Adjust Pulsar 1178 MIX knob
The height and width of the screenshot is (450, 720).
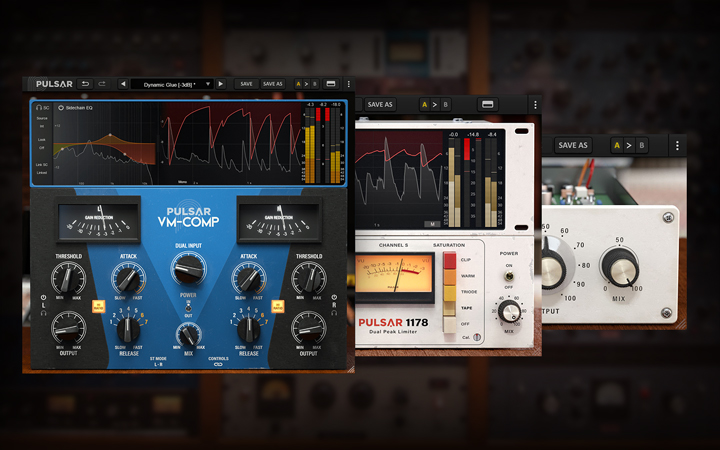point(509,312)
